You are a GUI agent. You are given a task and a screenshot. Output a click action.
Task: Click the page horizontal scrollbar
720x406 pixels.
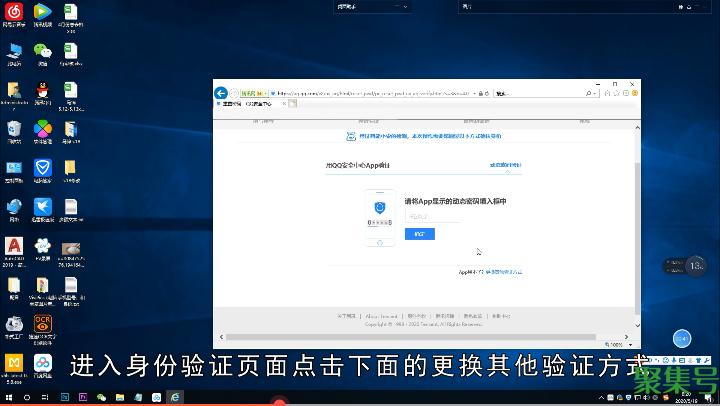[x=420, y=336]
